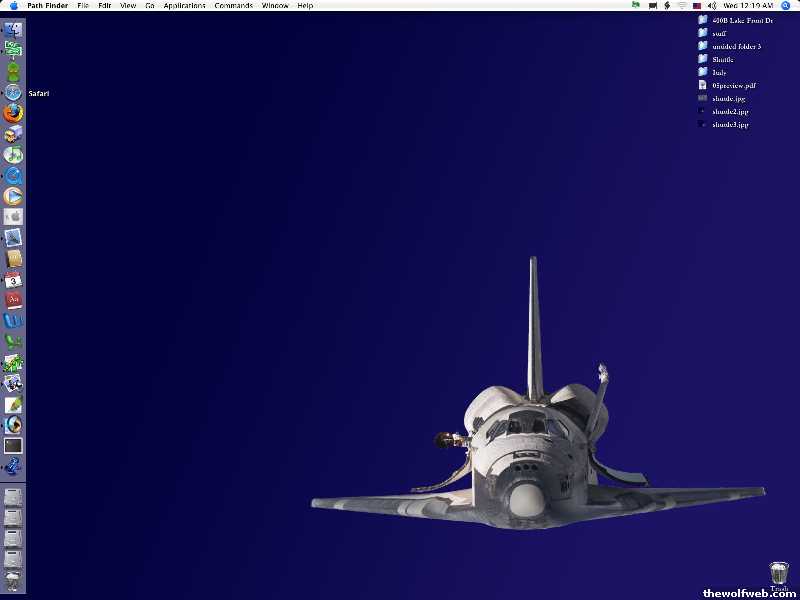This screenshot has width=800, height=600.
Task: Click the Finder icon in the dock
Action: point(13,29)
